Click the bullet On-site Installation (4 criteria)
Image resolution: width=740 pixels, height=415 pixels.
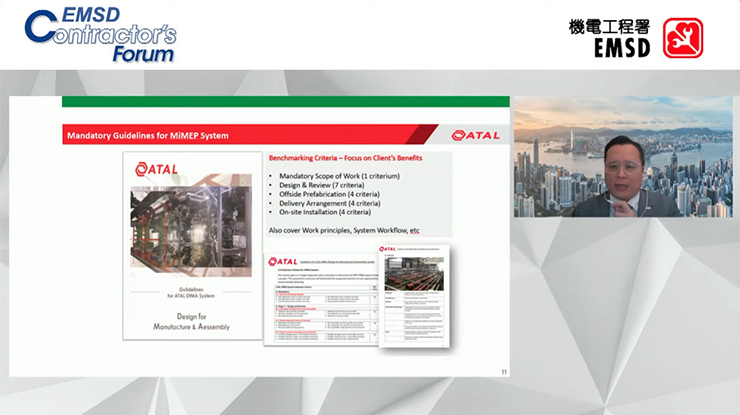[x=325, y=212]
